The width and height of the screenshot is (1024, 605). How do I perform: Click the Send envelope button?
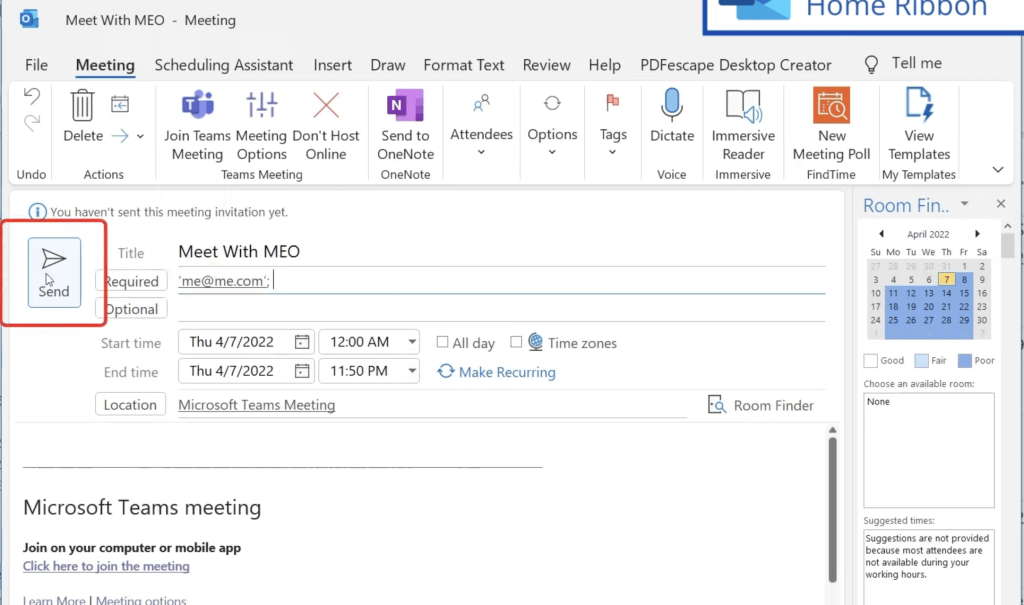coord(54,272)
